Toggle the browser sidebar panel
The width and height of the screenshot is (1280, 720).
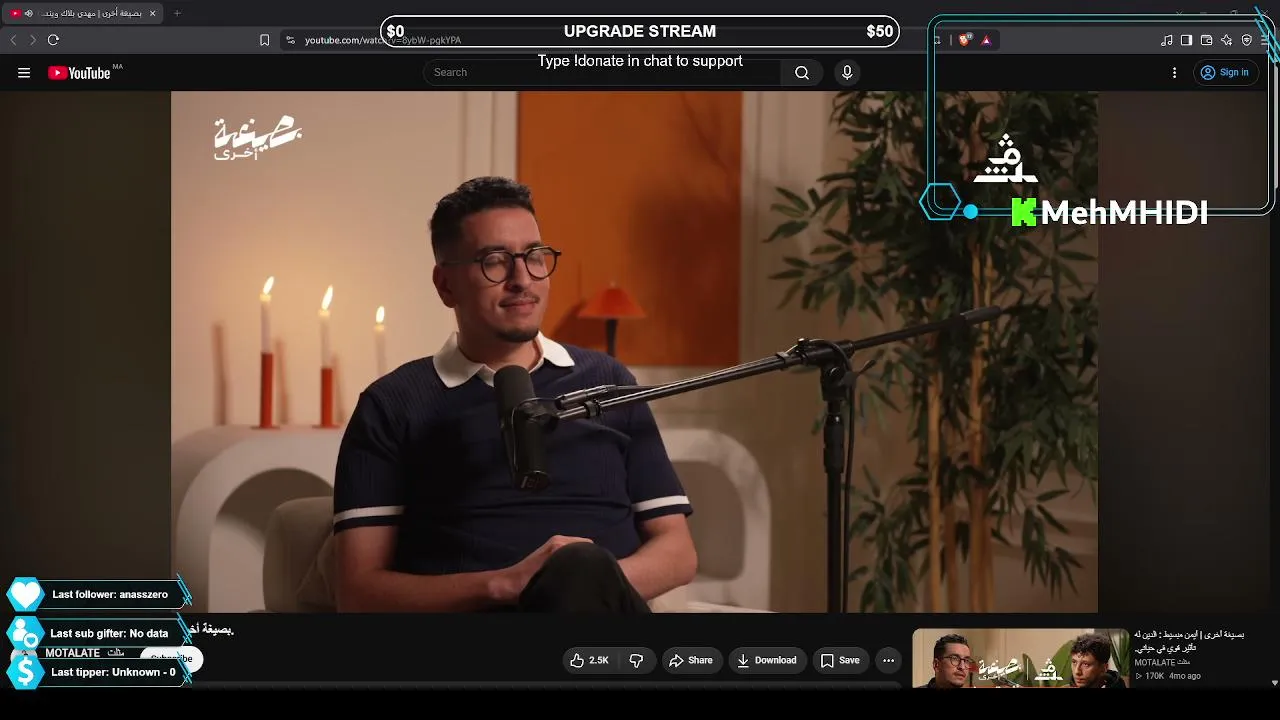[x=1186, y=40]
